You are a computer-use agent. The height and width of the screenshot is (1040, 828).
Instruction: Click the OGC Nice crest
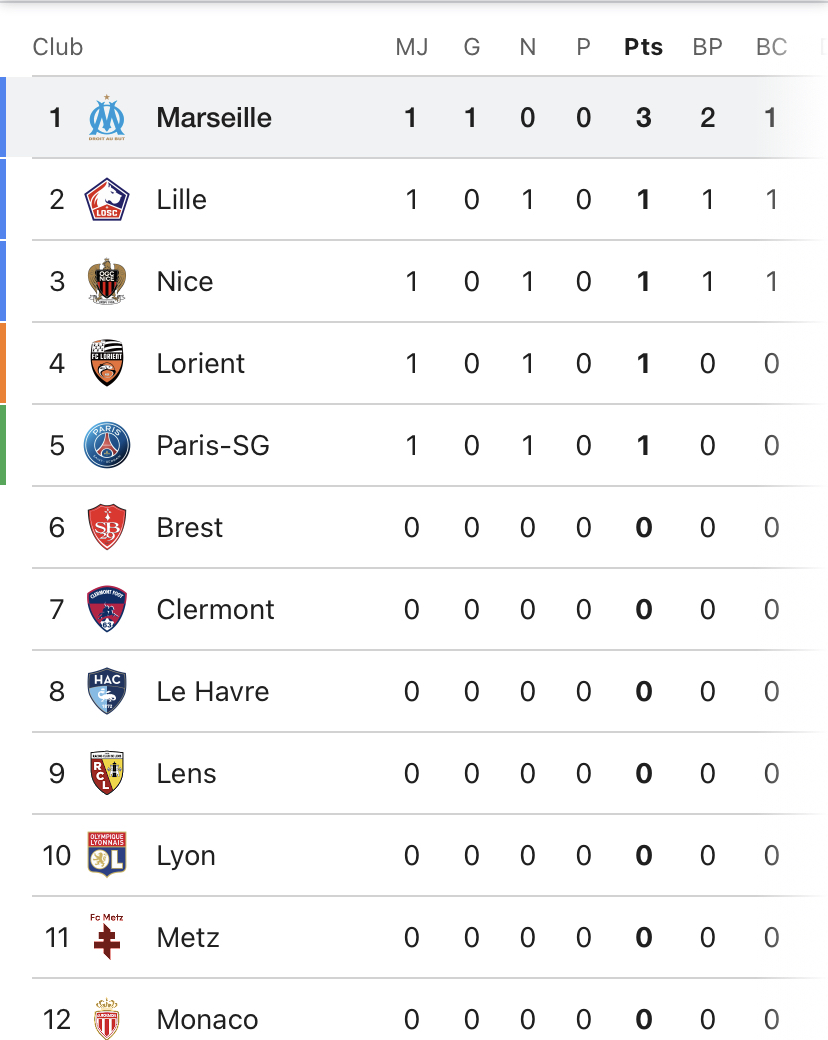click(x=107, y=281)
